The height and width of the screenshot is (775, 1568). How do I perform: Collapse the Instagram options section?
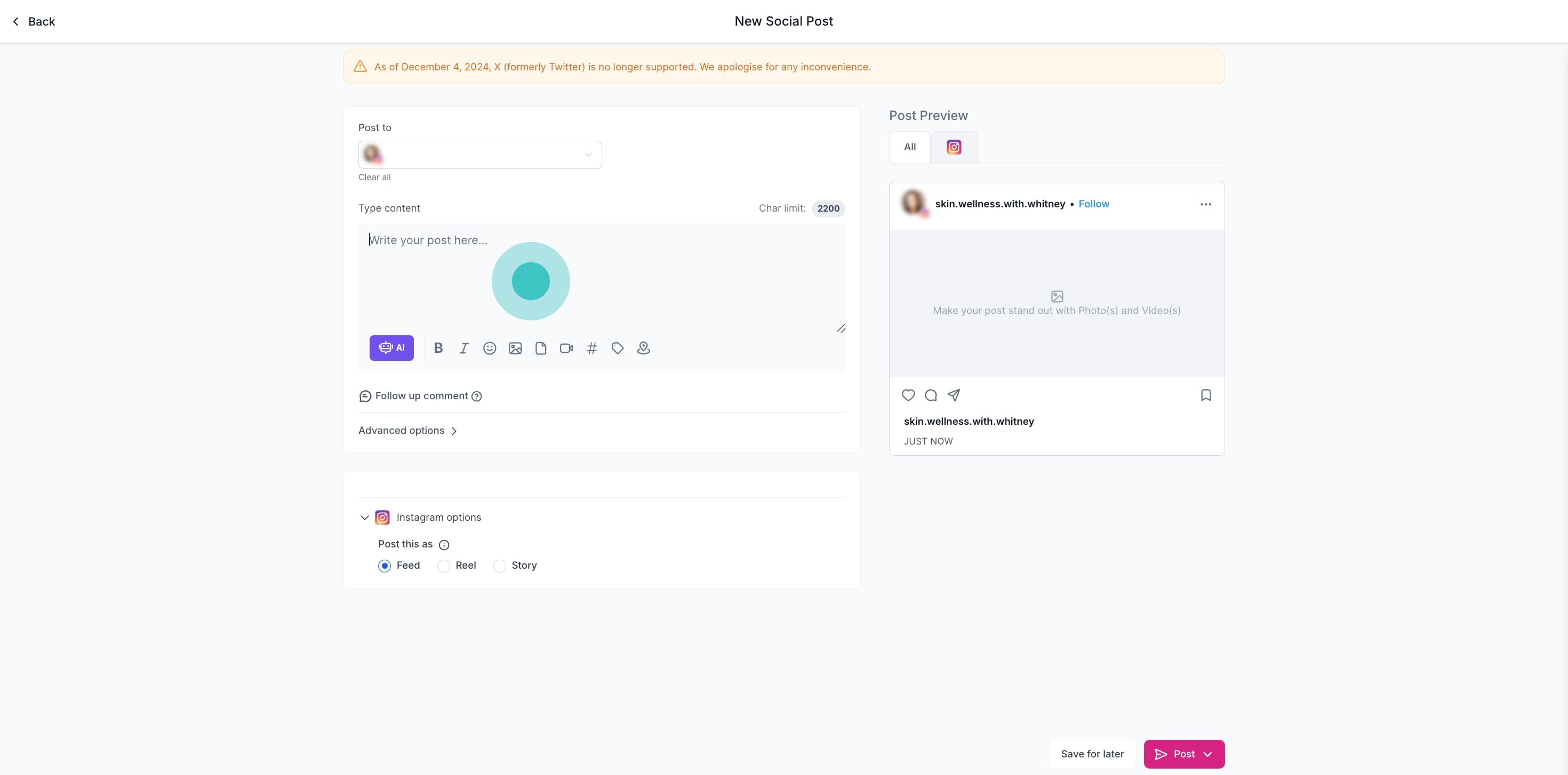click(365, 518)
